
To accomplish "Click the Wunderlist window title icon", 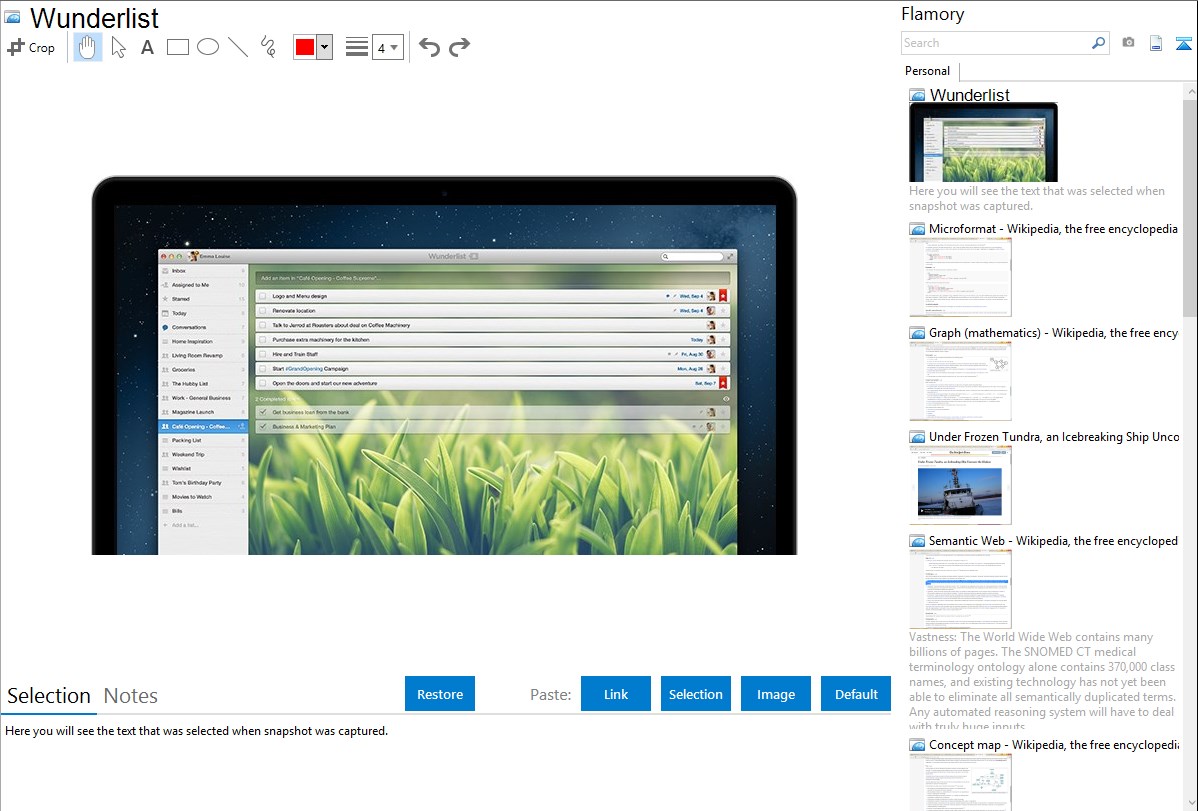I will tap(13, 17).
